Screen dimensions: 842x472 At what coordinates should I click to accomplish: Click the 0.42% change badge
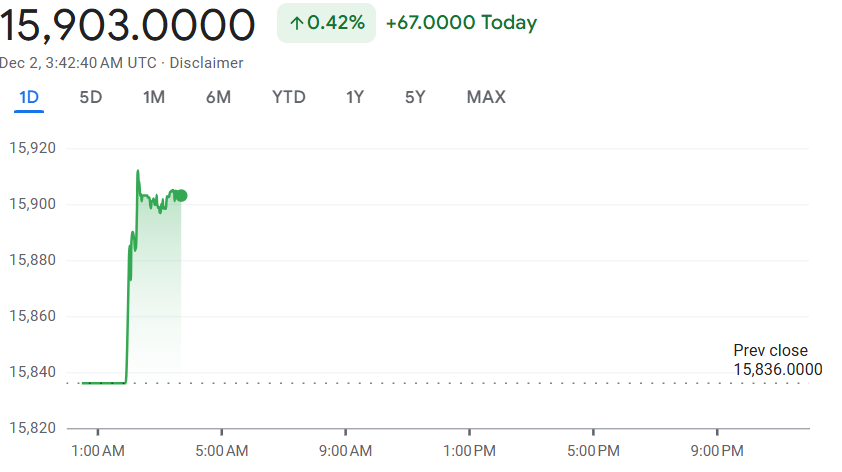pyautogui.click(x=326, y=23)
